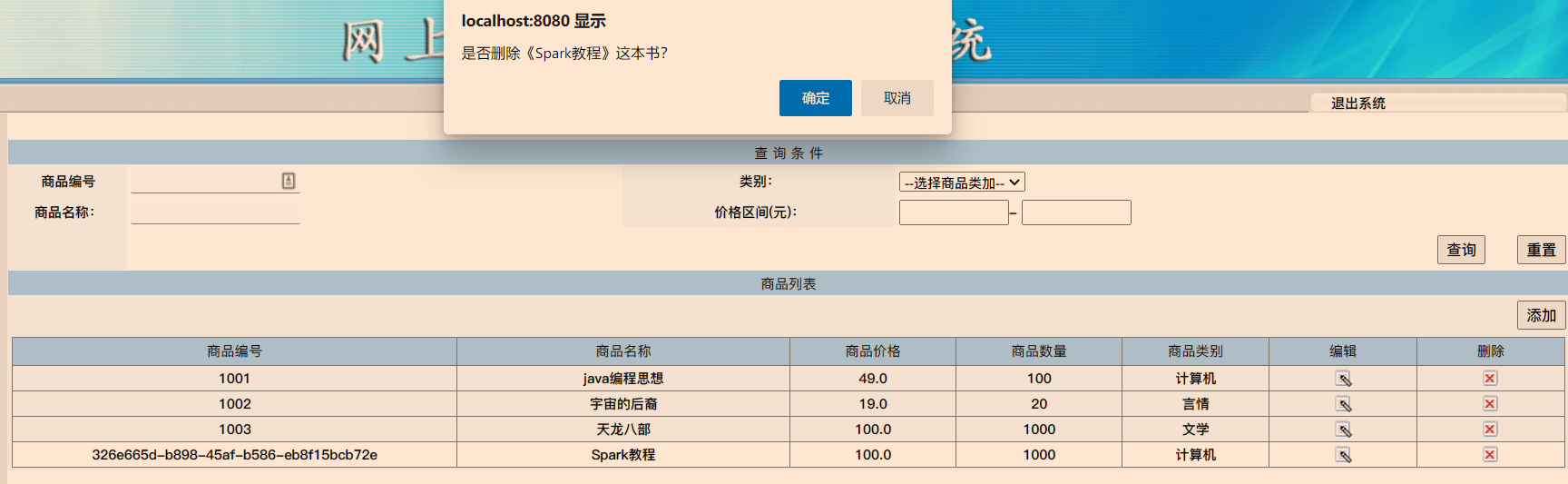Viewport: 1568px width, 484px height.
Task: Click the 删除 column header
Action: pyautogui.click(x=1490, y=351)
